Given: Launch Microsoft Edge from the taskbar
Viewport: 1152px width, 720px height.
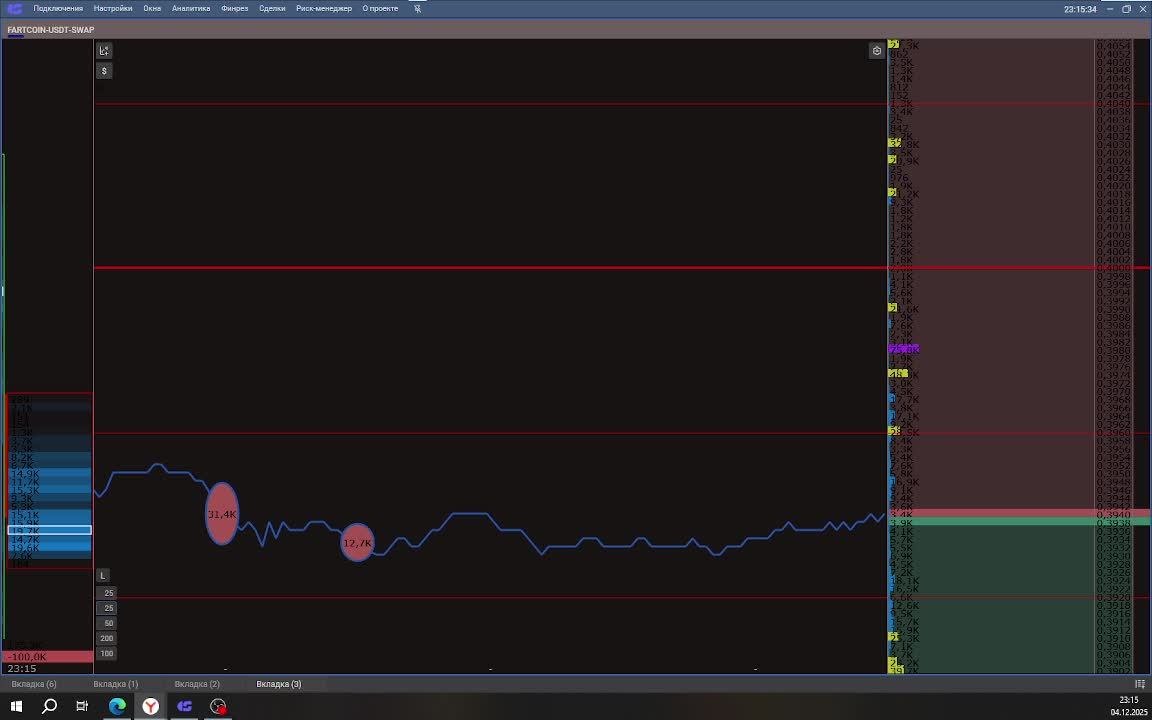Looking at the screenshot, I should 117,707.
